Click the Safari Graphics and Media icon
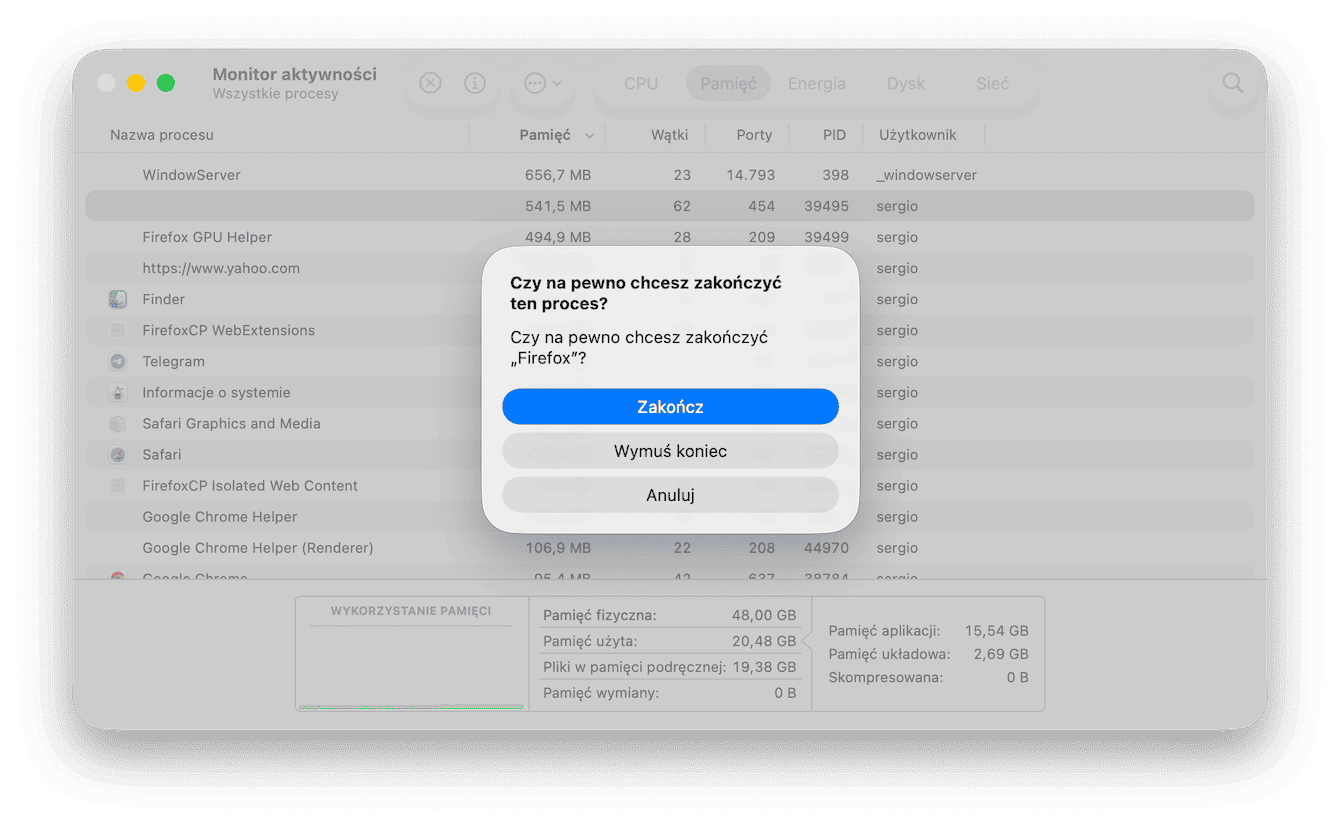This screenshot has height=826, width=1340. click(x=118, y=424)
